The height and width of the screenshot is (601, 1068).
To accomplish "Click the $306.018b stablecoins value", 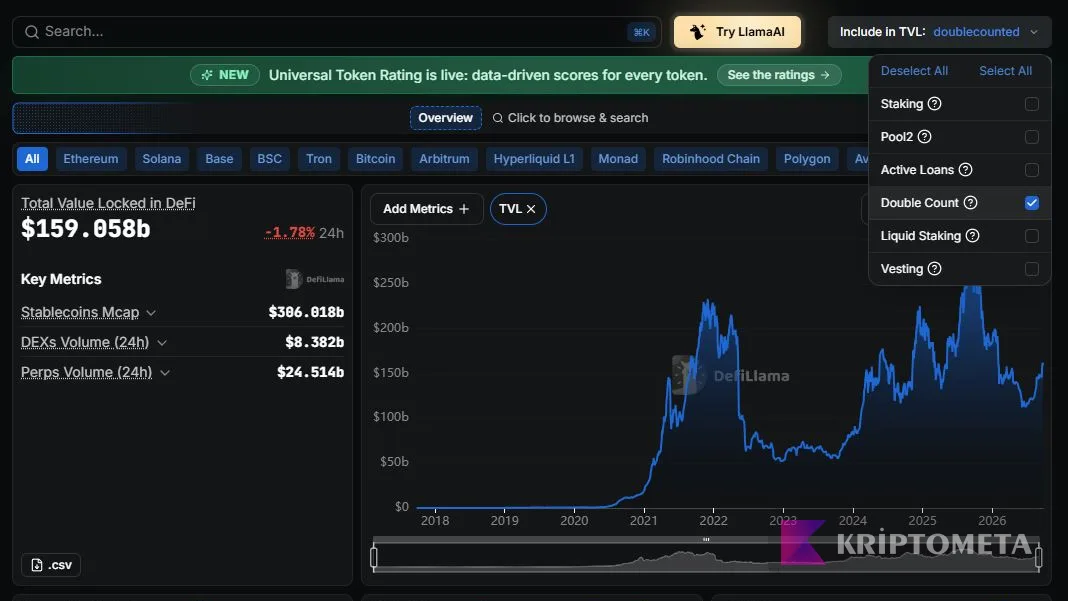I will coord(306,312).
